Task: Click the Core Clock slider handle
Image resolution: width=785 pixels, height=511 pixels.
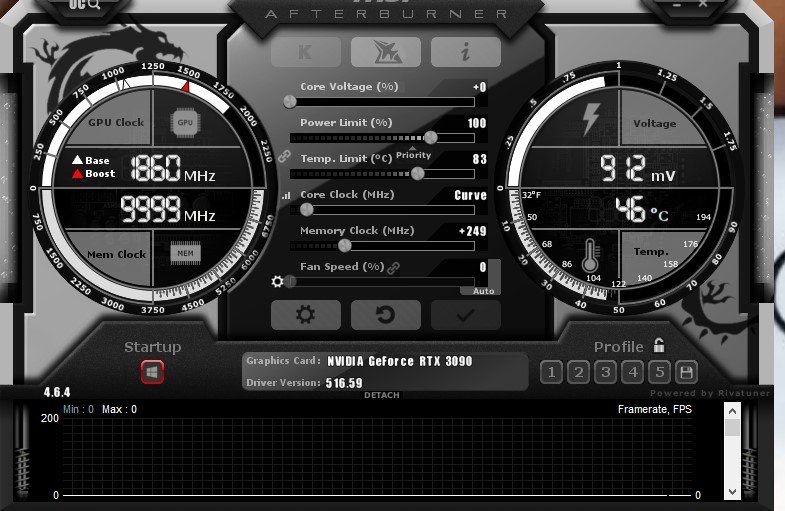Action: click(306, 210)
